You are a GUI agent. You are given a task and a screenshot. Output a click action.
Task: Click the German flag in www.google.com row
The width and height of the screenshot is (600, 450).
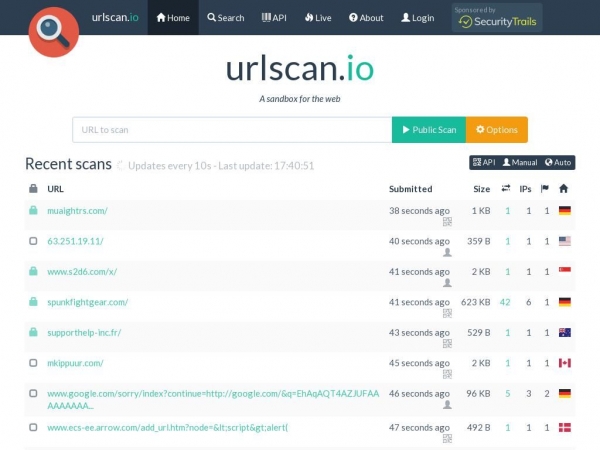point(565,393)
